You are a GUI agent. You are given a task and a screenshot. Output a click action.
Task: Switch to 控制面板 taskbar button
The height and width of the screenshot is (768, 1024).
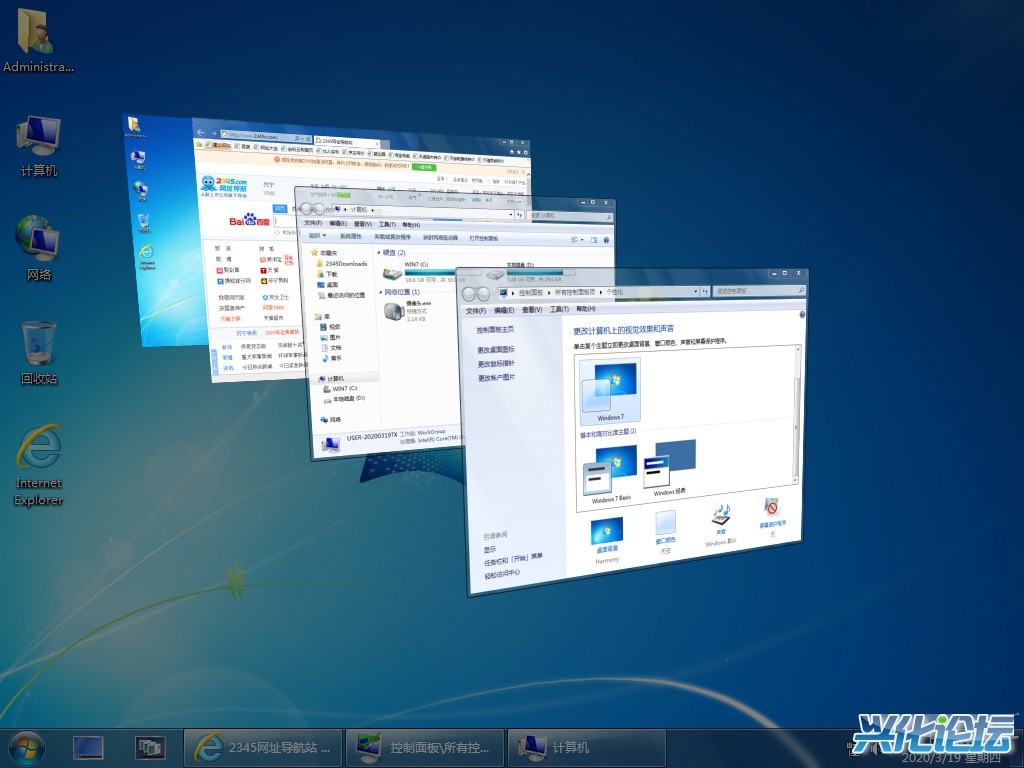tap(424, 748)
